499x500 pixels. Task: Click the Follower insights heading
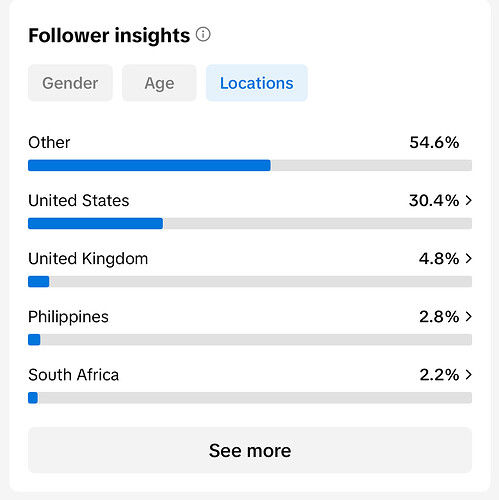coord(109,35)
